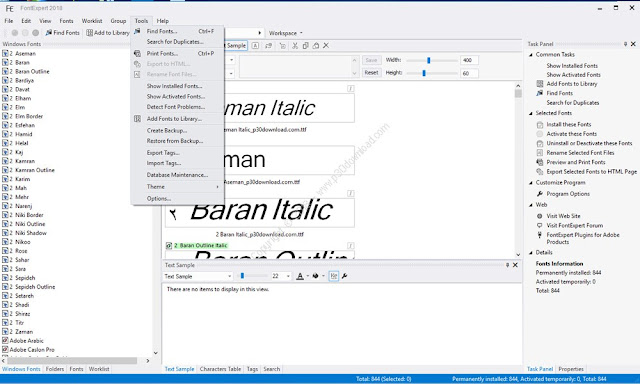This screenshot has height=384, width=640.
Task: Toggle the checkbox next to Baran Outline Italic
Action: click(169, 245)
